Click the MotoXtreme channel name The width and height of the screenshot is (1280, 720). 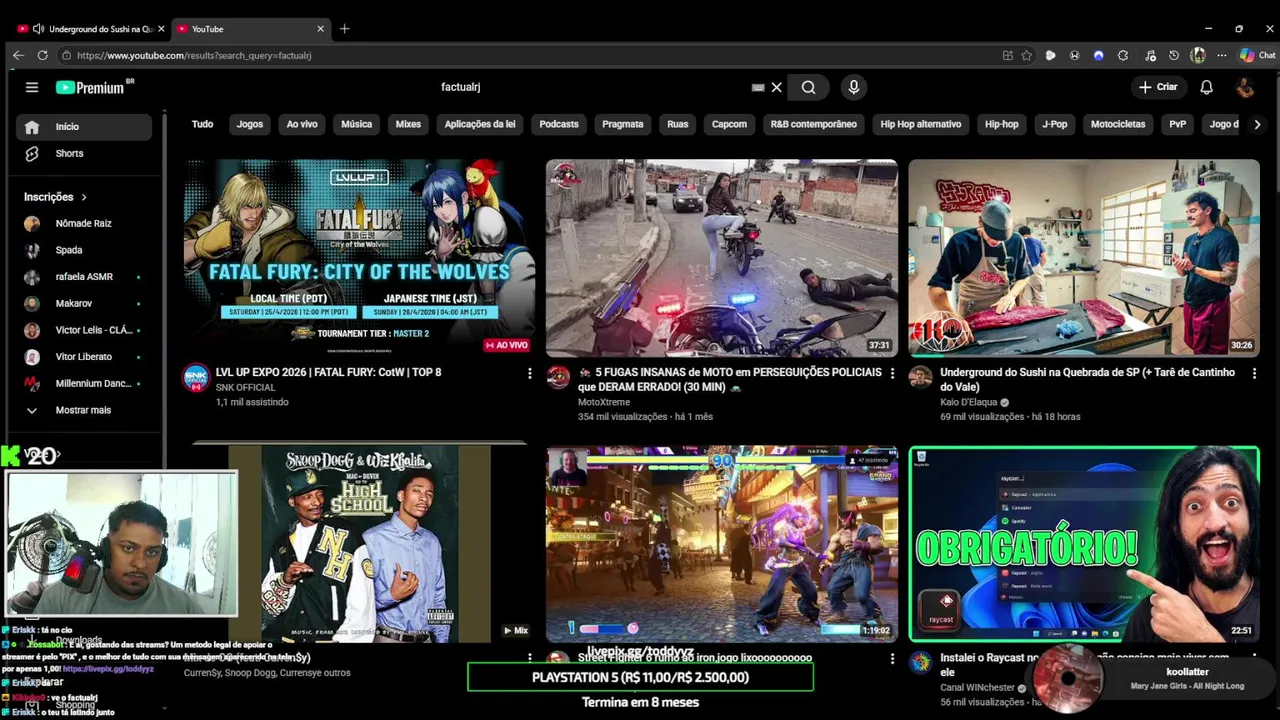[604, 402]
